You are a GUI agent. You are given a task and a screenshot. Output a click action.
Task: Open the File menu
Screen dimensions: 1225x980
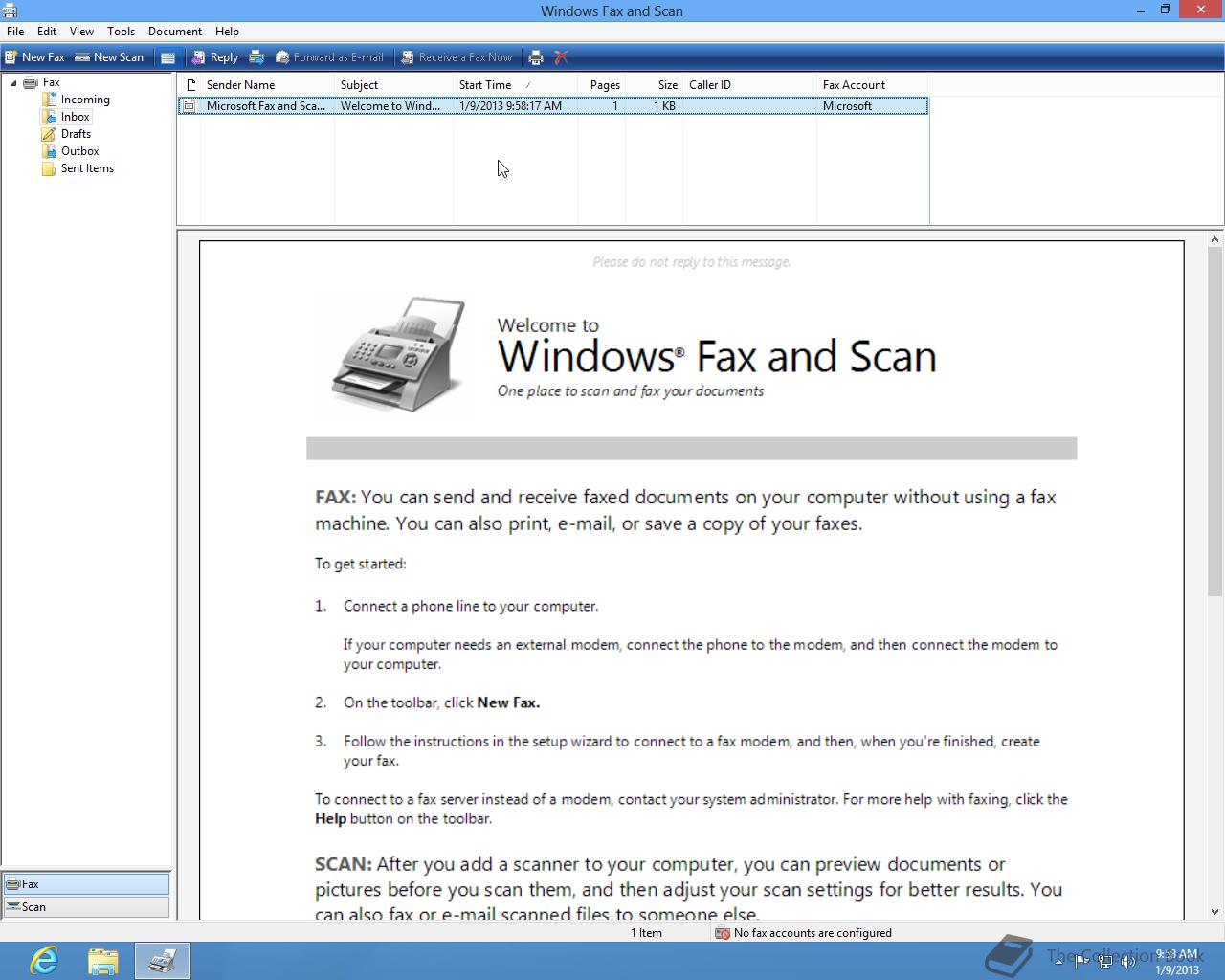pyautogui.click(x=15, y=32)
